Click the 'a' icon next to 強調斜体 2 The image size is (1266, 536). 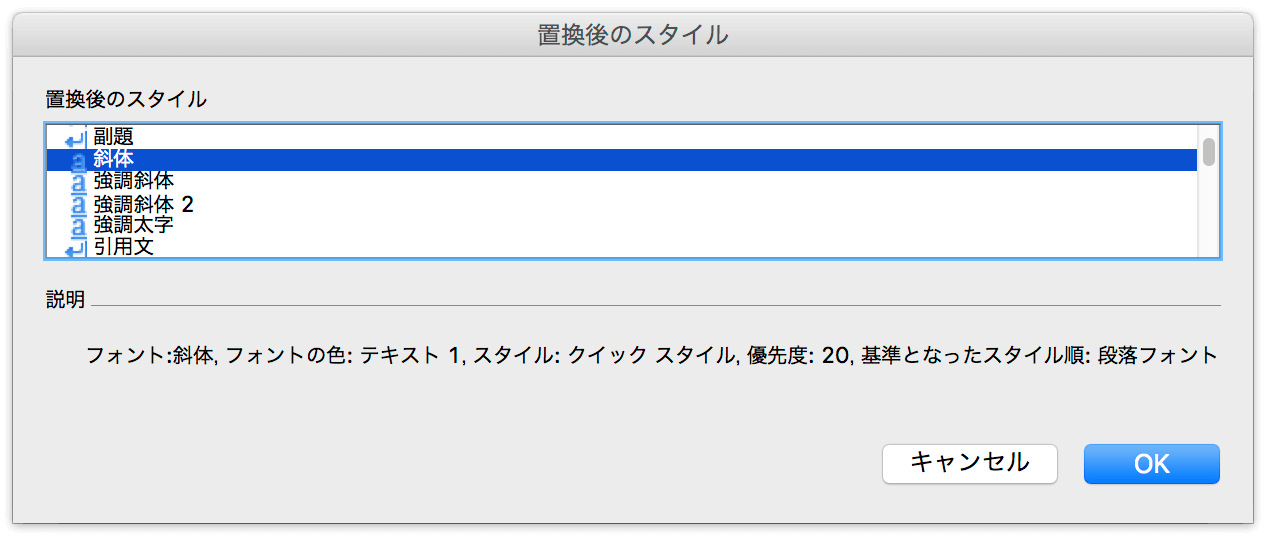[77, 204]
